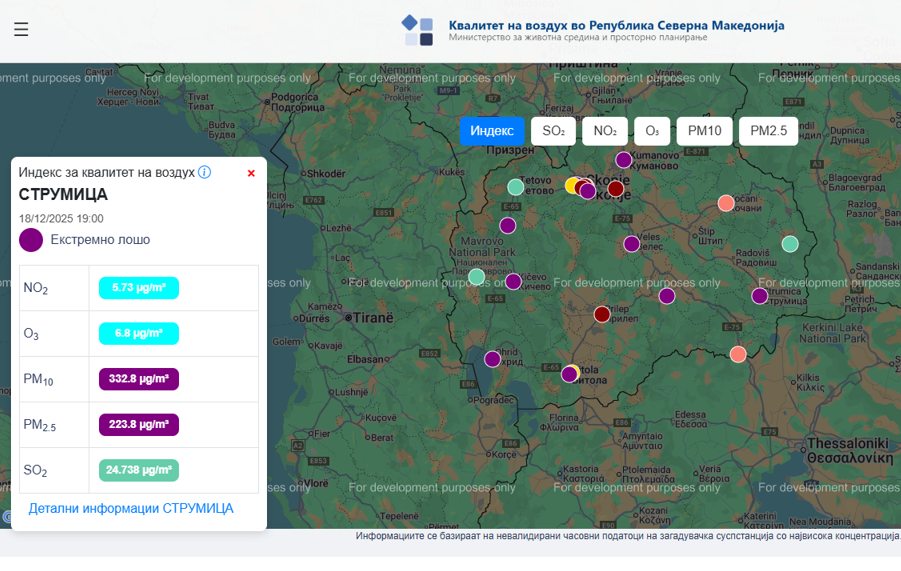Screen dimensions: 901x571
Task: Select the salmon marker south of Strumica
Action: coord(738,354)
